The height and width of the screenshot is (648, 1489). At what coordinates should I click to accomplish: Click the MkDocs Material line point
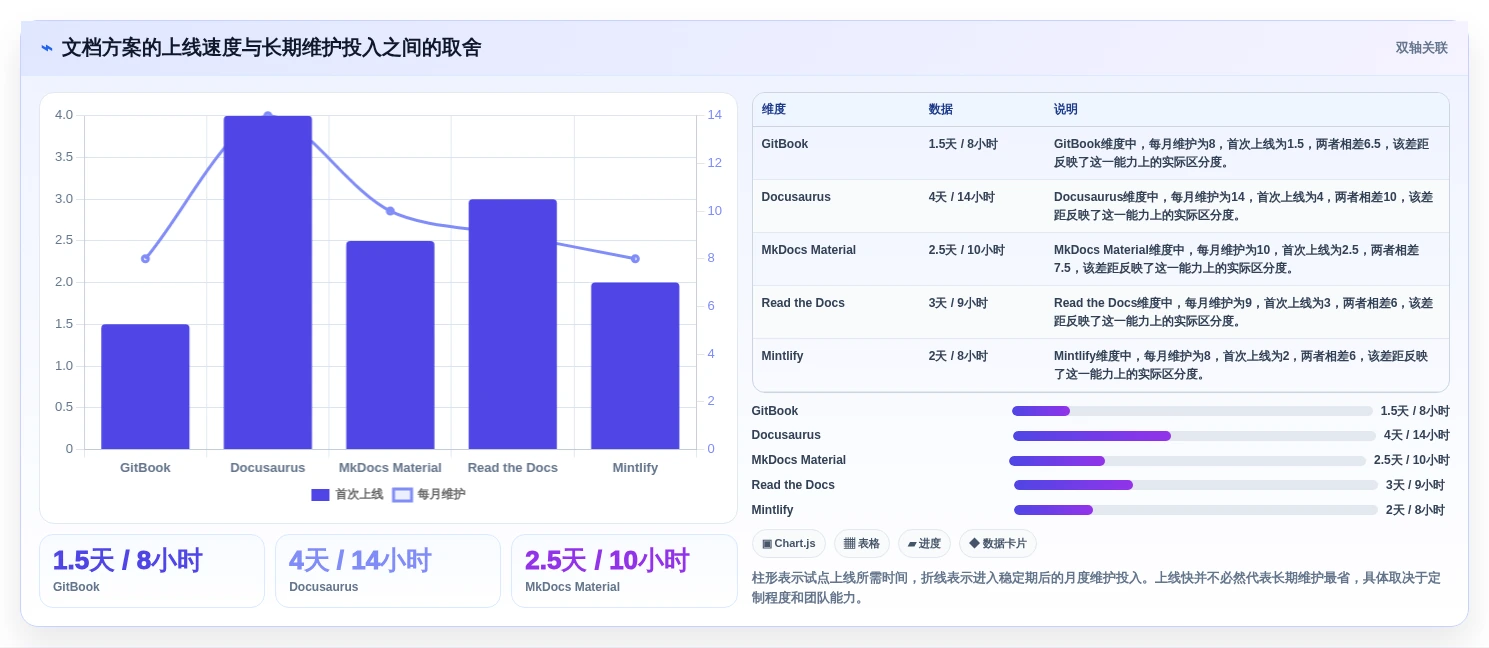pos(390,211)
